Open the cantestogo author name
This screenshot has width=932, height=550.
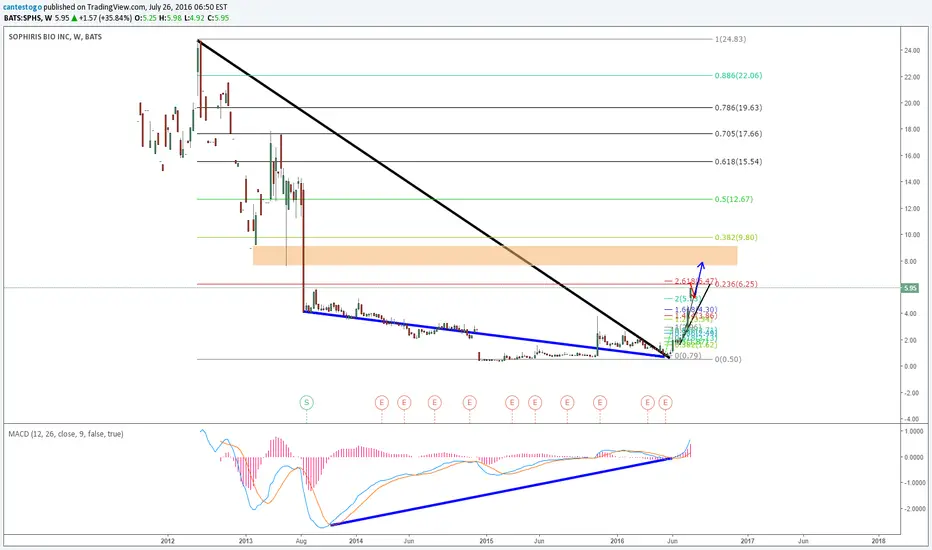(23, 7)
